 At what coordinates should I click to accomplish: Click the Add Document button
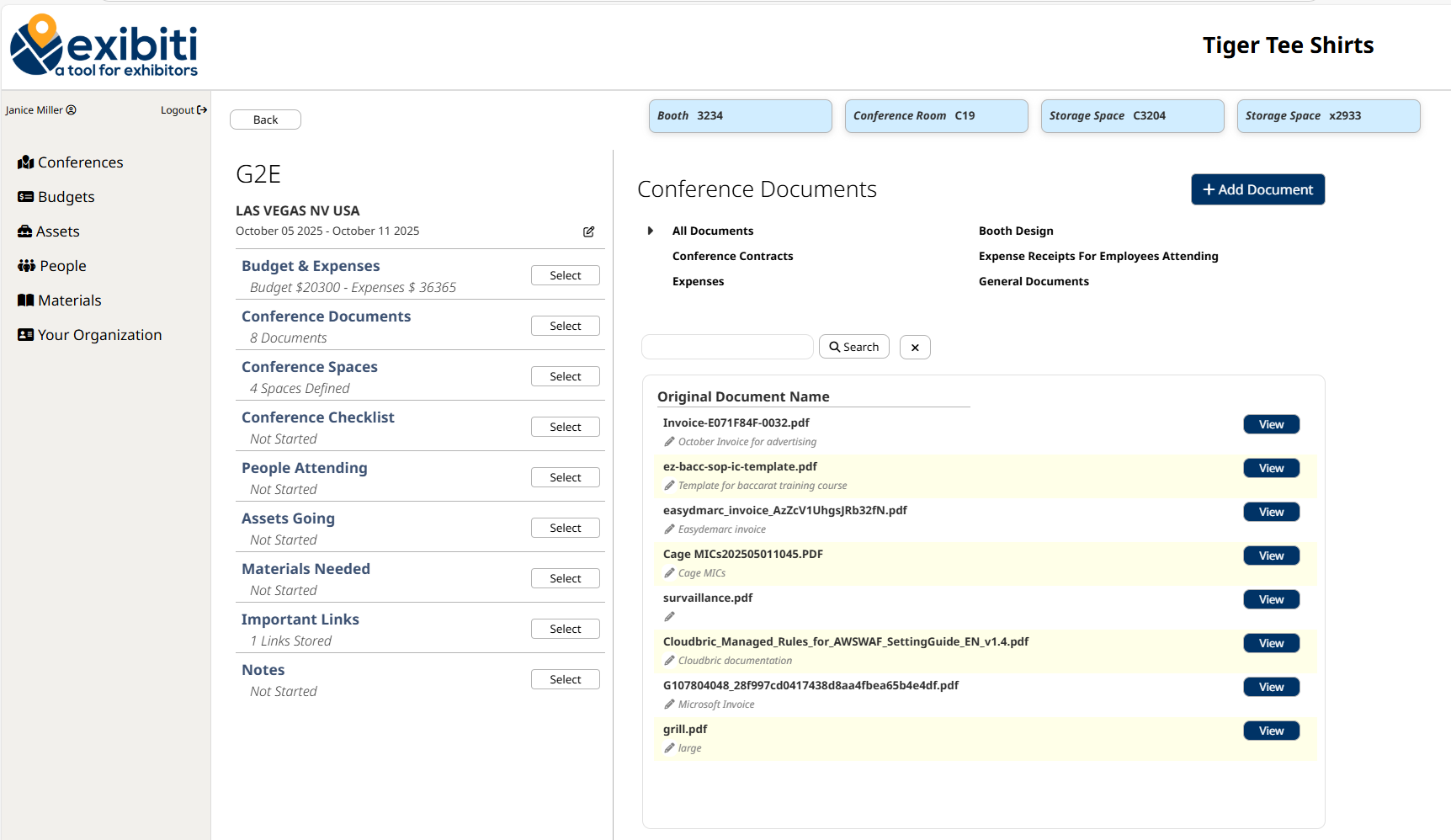pos(1257,189)
